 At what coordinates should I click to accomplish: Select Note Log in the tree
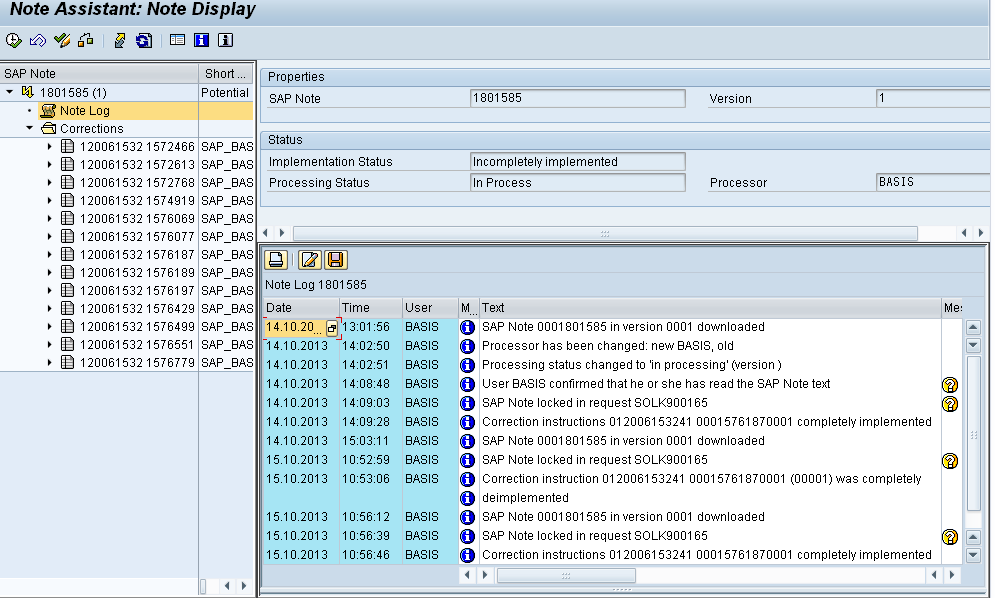[85, 111]
